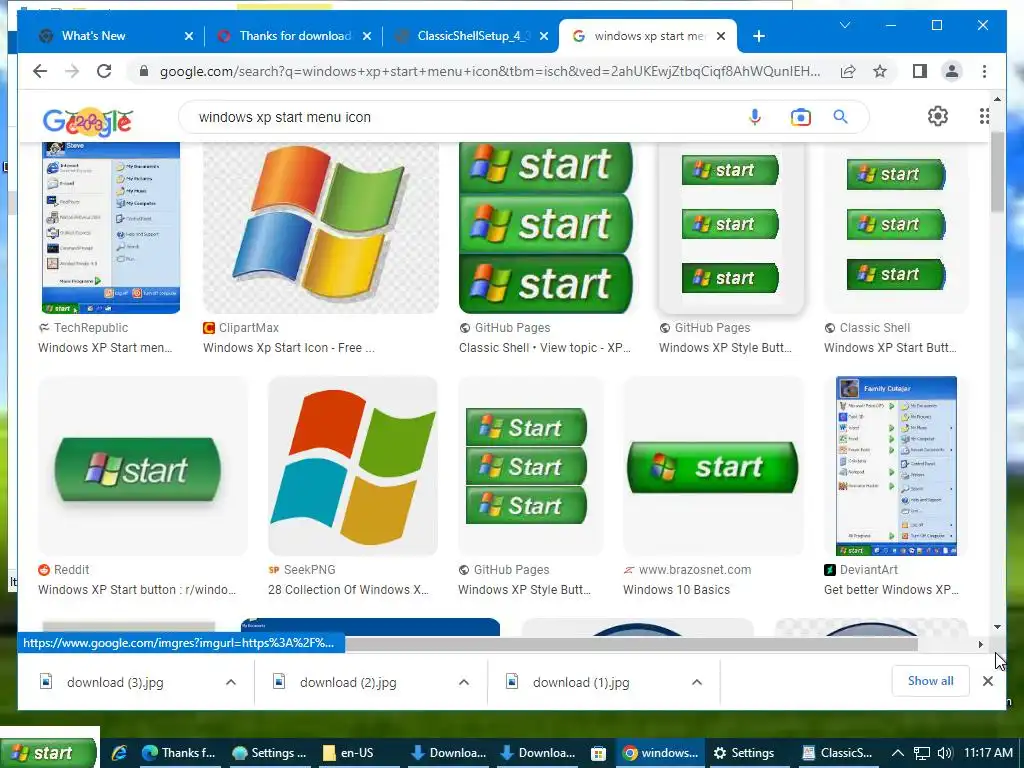The width and height of the screenshot is (1024, 768).
Task: Reload the current Google search page
Action: 104,71
